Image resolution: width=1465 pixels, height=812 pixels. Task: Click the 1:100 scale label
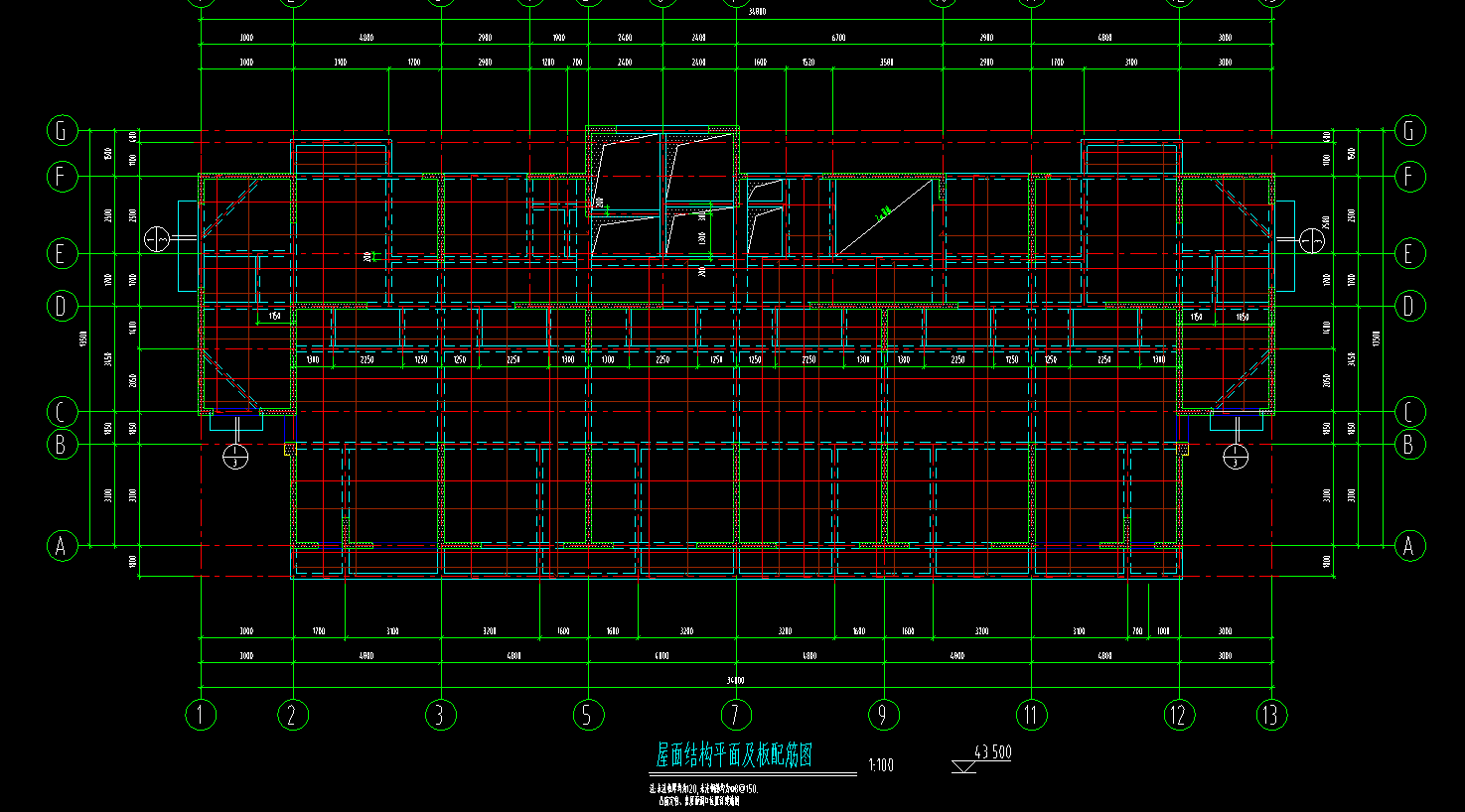881,765
